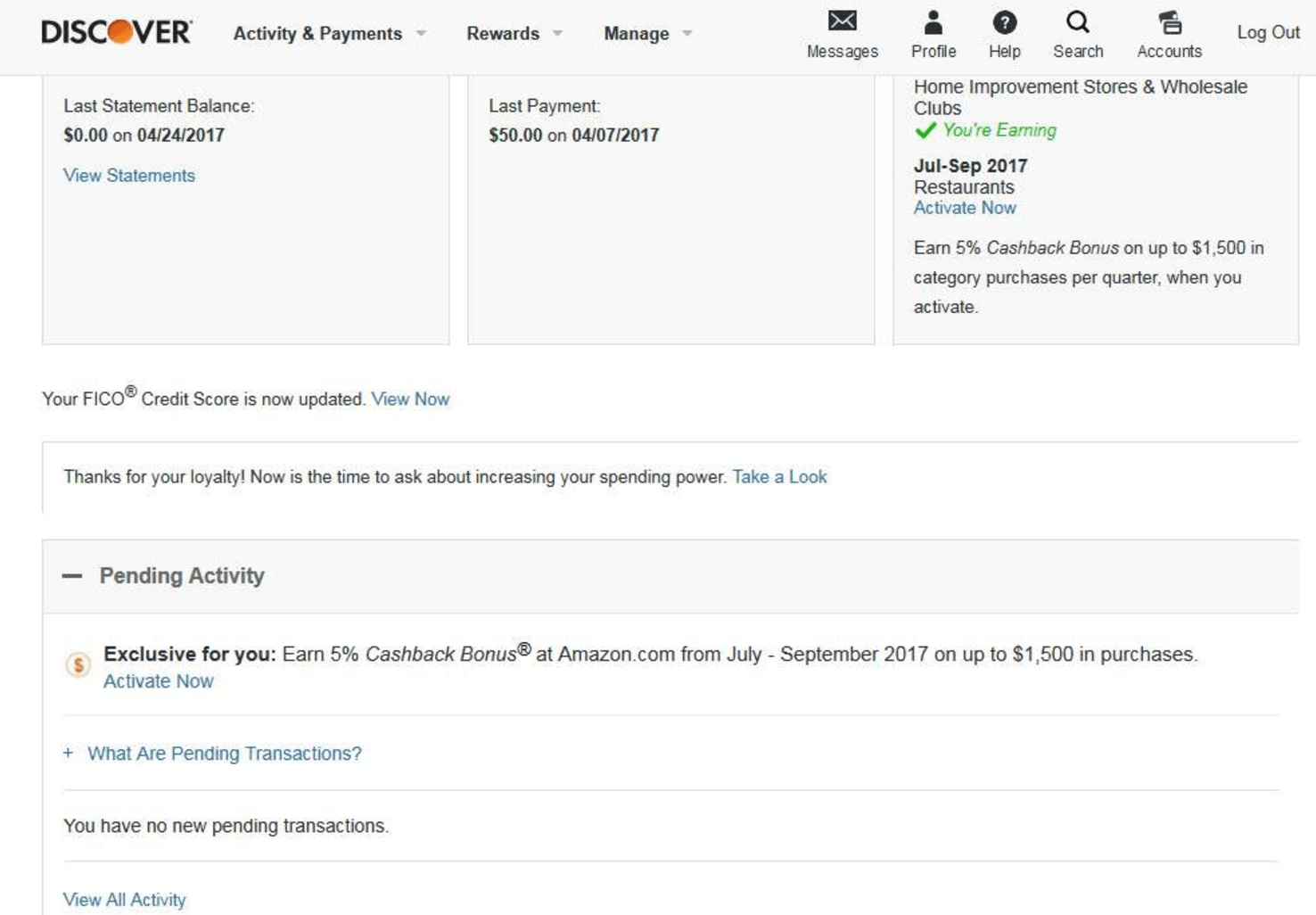Activate Now for Jul-Sep 2017 Restaurants
Image resolution: width=1316 pixels, height=915 pixels.
pos(965,208)
